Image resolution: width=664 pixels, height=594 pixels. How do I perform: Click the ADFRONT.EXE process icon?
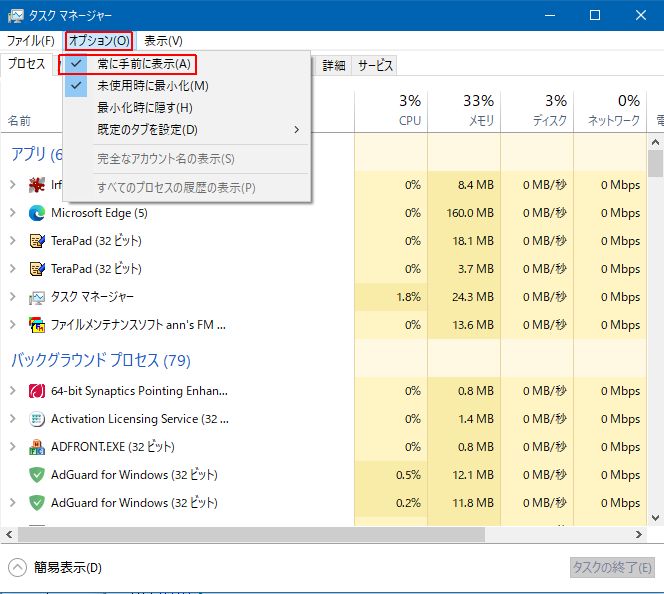[37, 447]
